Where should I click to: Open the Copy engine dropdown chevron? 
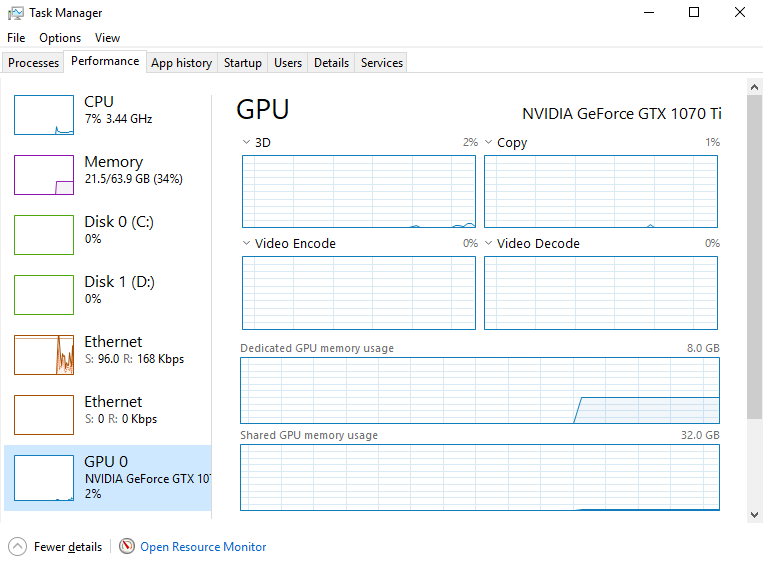[x=489, y=142]
